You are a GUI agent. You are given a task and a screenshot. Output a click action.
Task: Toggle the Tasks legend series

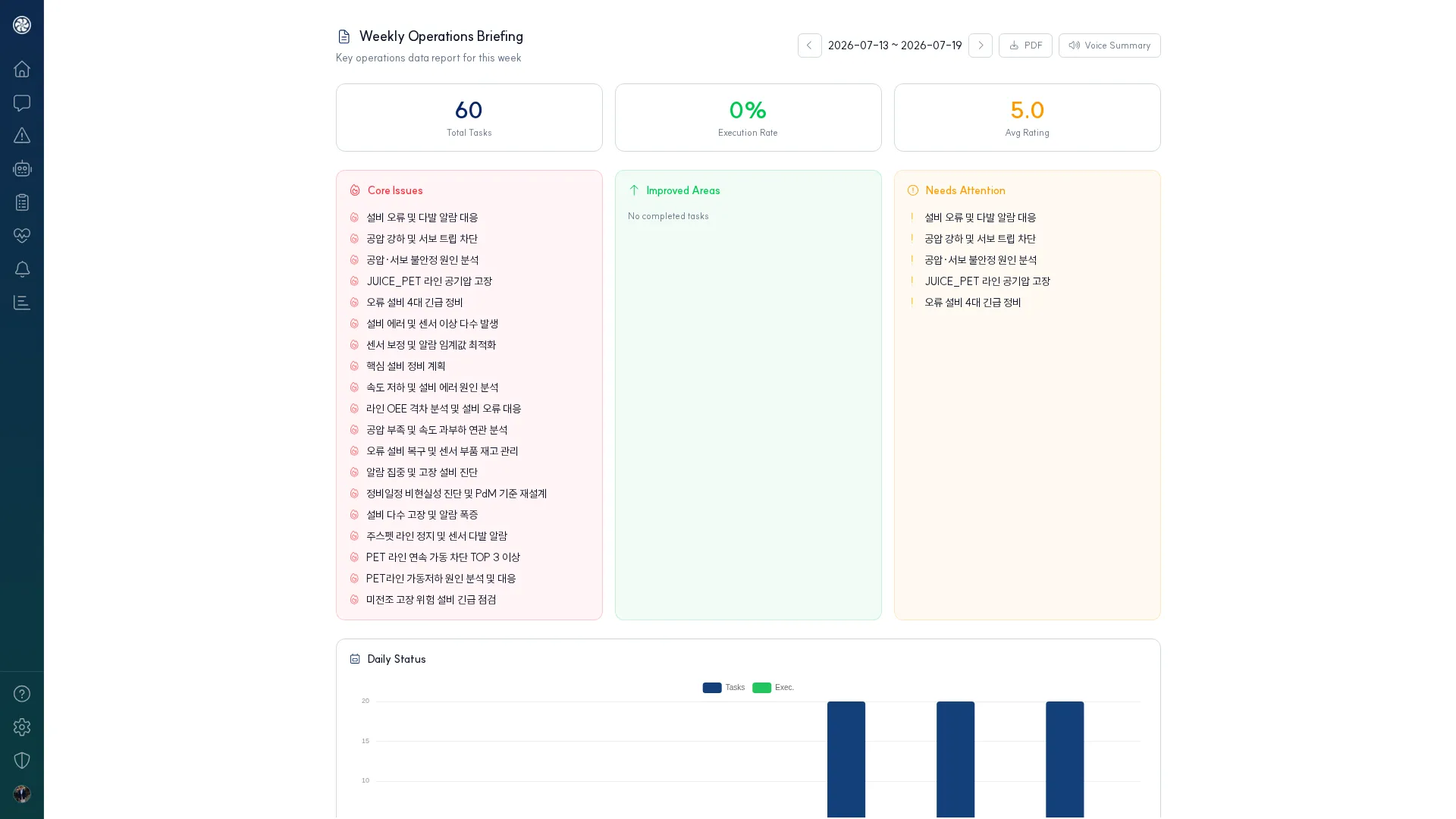[723, 688]
